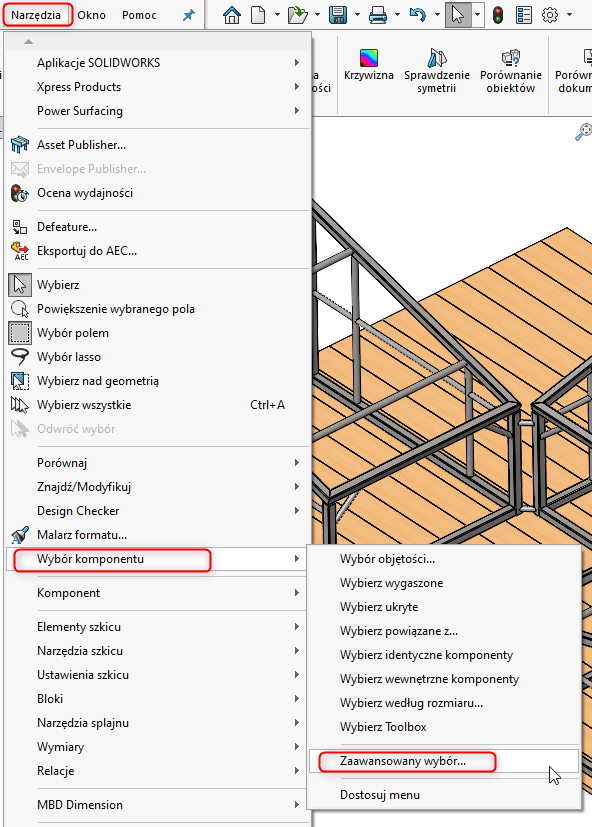Open the Znajdź/Modyfikuj submenu

(x=157, y=487)
